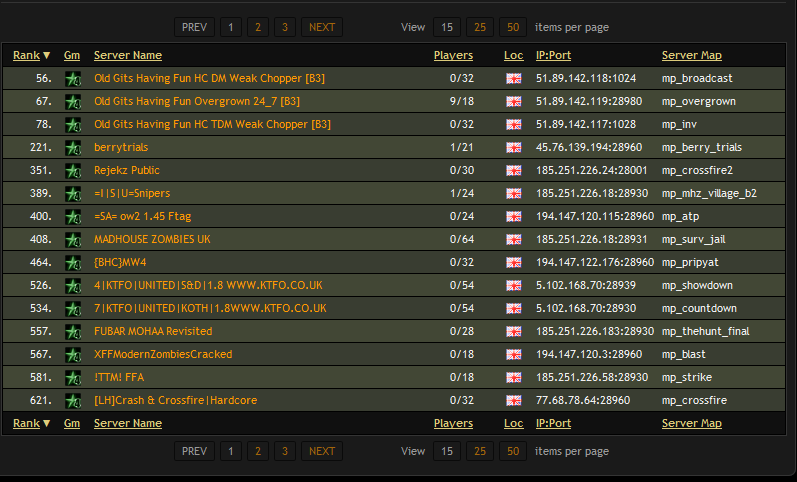The image size is (797, 482).
Task: Sort servers by Players column header
Action: [453, 55]
